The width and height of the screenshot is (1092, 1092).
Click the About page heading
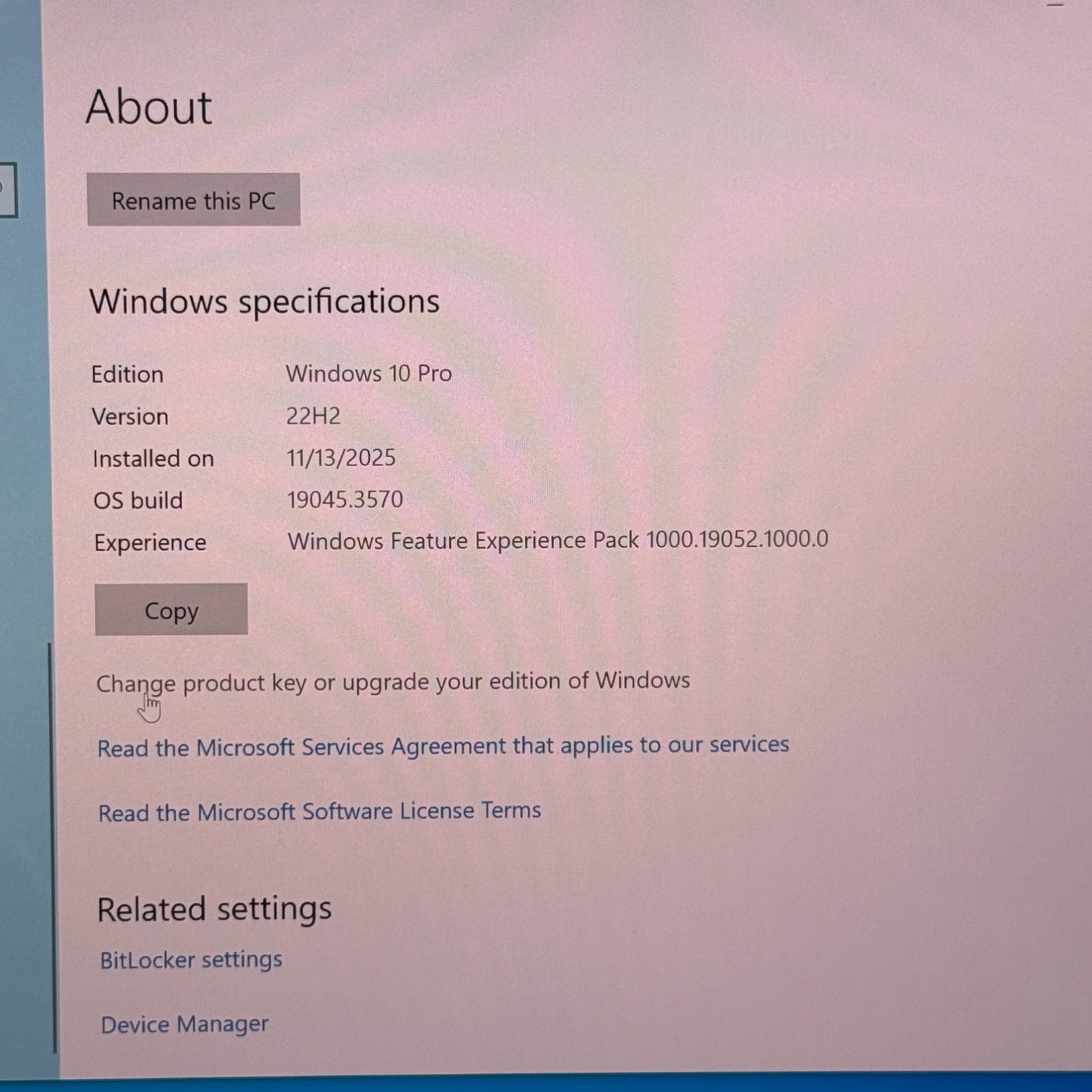point(149,108)
